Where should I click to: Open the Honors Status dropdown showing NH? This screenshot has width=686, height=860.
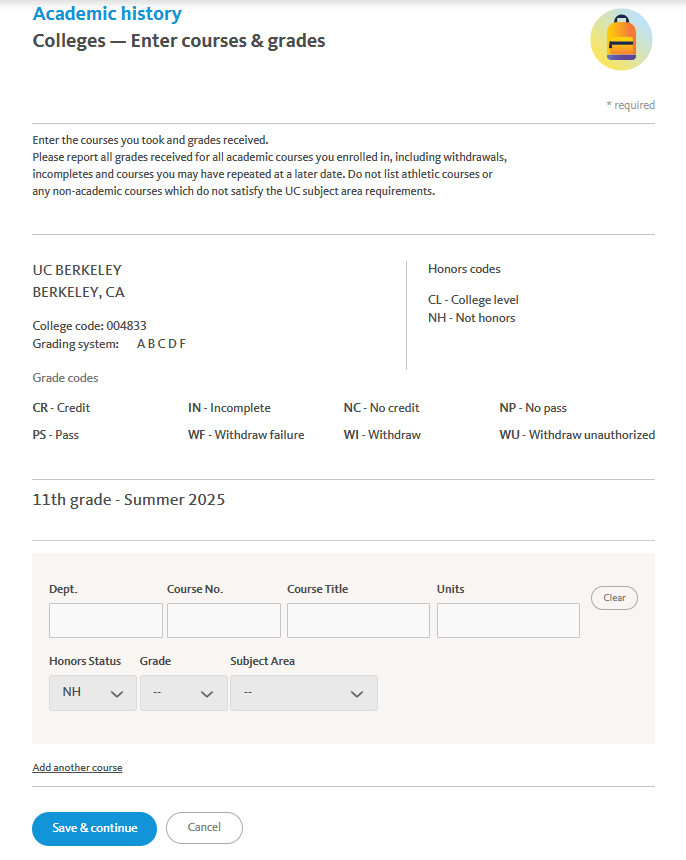click(x=93, y=693)
